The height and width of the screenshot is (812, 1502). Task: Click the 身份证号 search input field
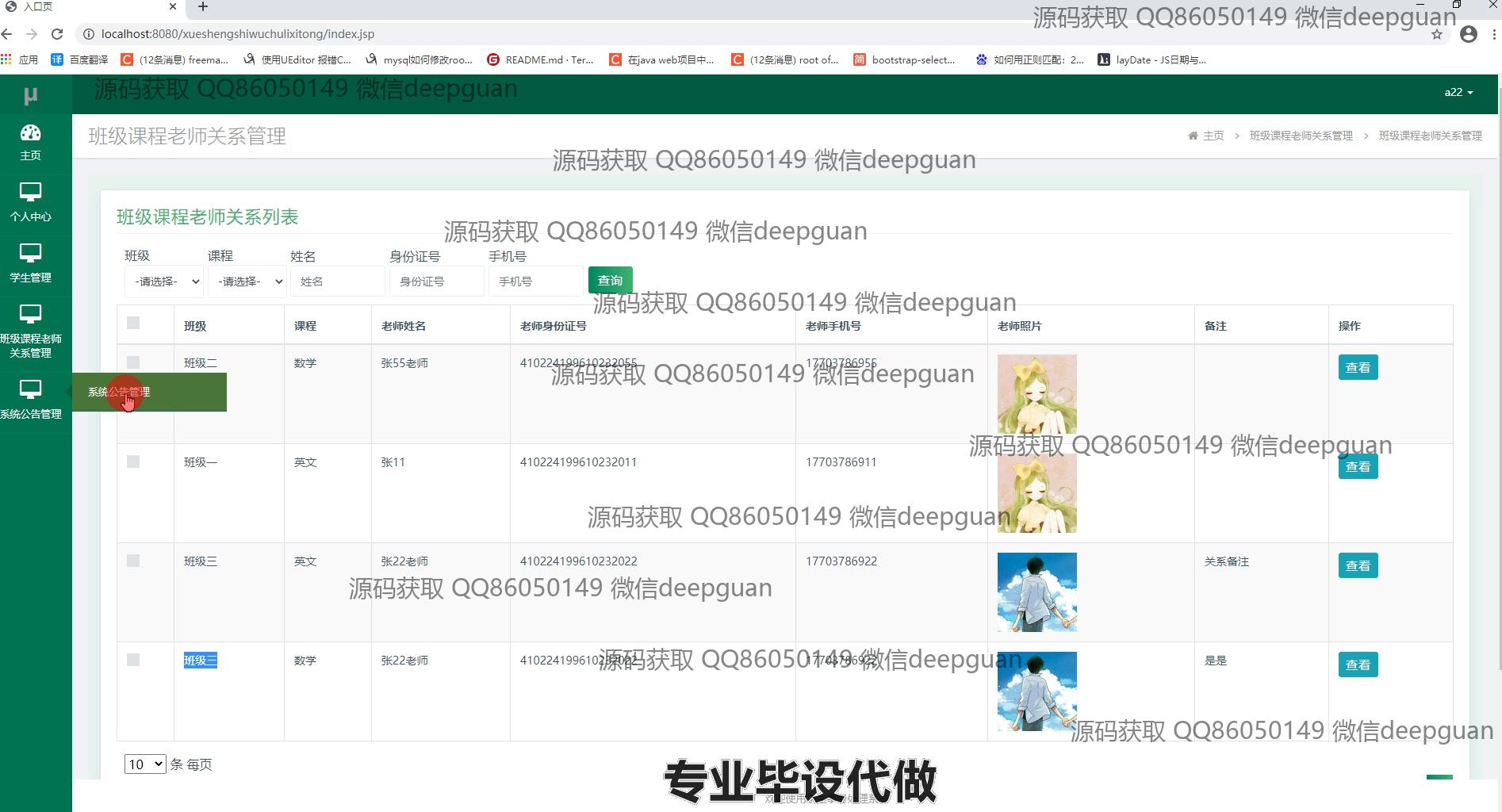tap(436, 282)
